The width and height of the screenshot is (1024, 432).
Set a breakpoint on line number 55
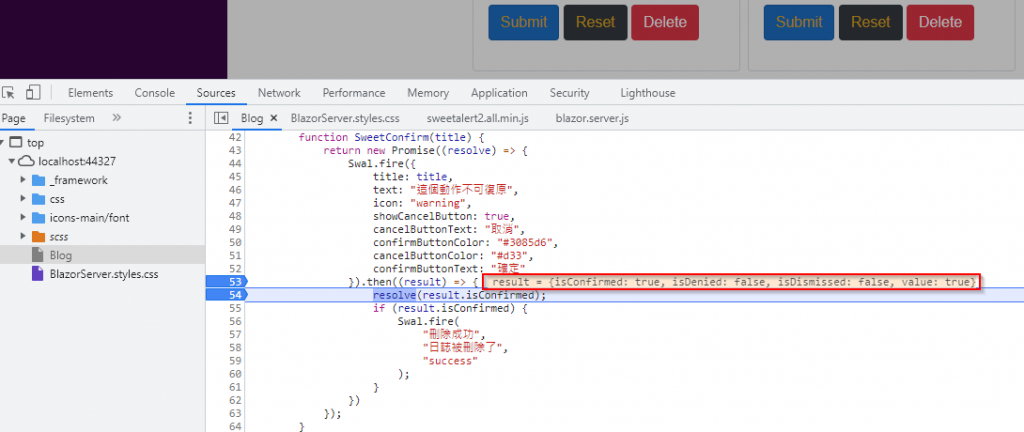point(235,308)
